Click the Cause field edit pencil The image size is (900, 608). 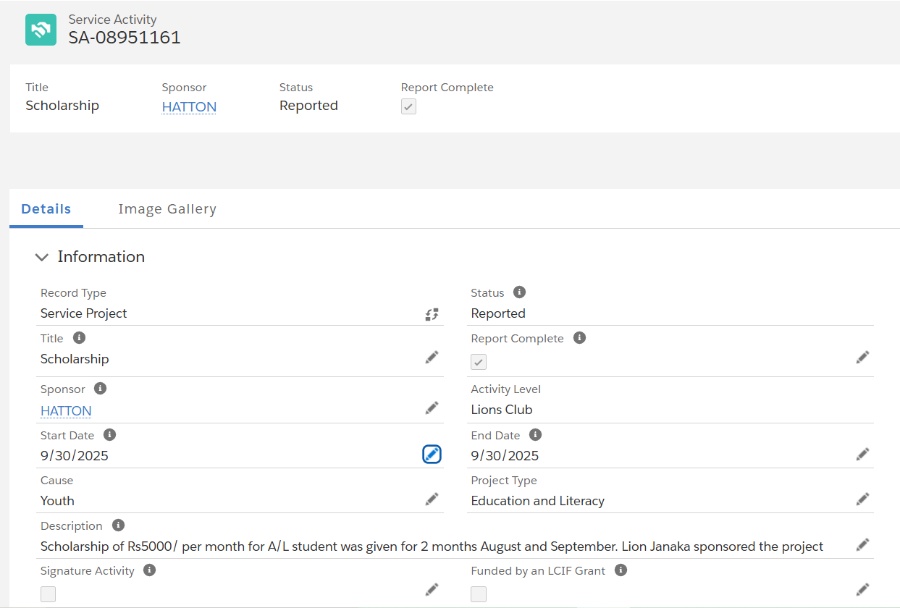point(432,499)
